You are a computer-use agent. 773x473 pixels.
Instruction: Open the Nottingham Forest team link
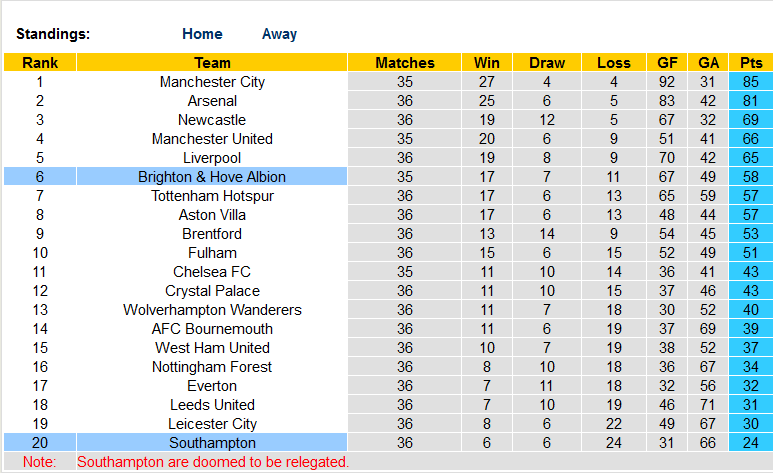212,367
